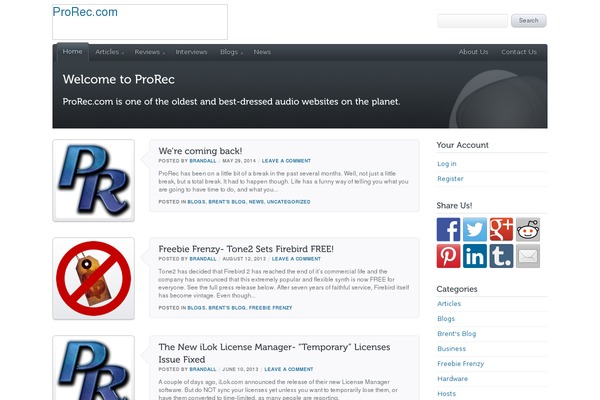Leave a comment on the iLok License Manager post

click(x=289, y=369)
